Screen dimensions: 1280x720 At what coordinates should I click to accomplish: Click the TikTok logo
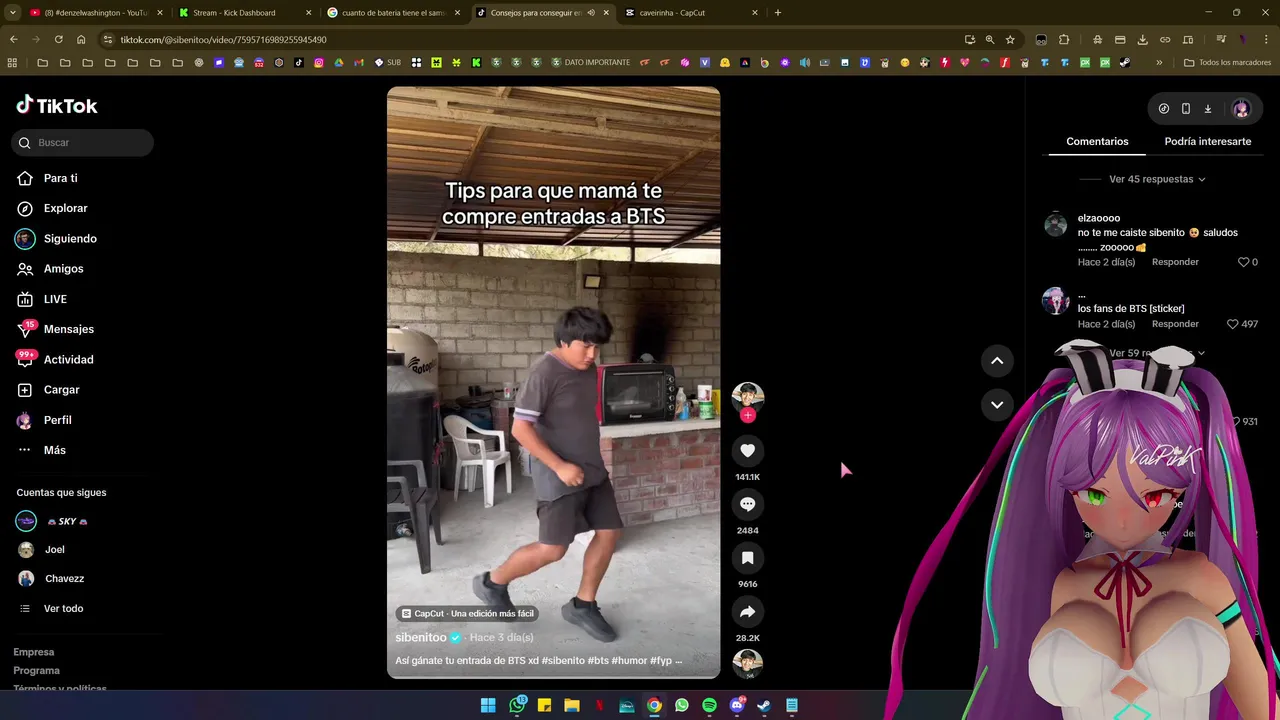(57, 105)
